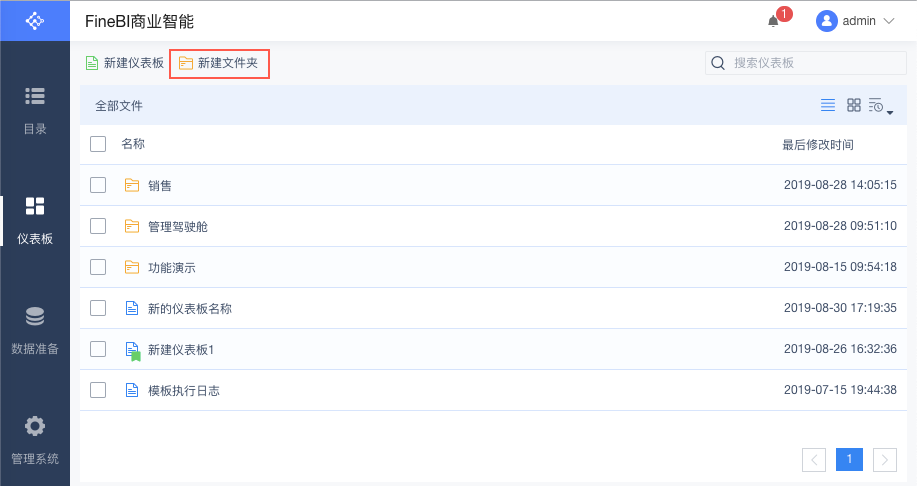Click the 新建仪表板1 dashboard file icon
The image size is (917, 486).
pyautogui.click(x=132, y=350)
